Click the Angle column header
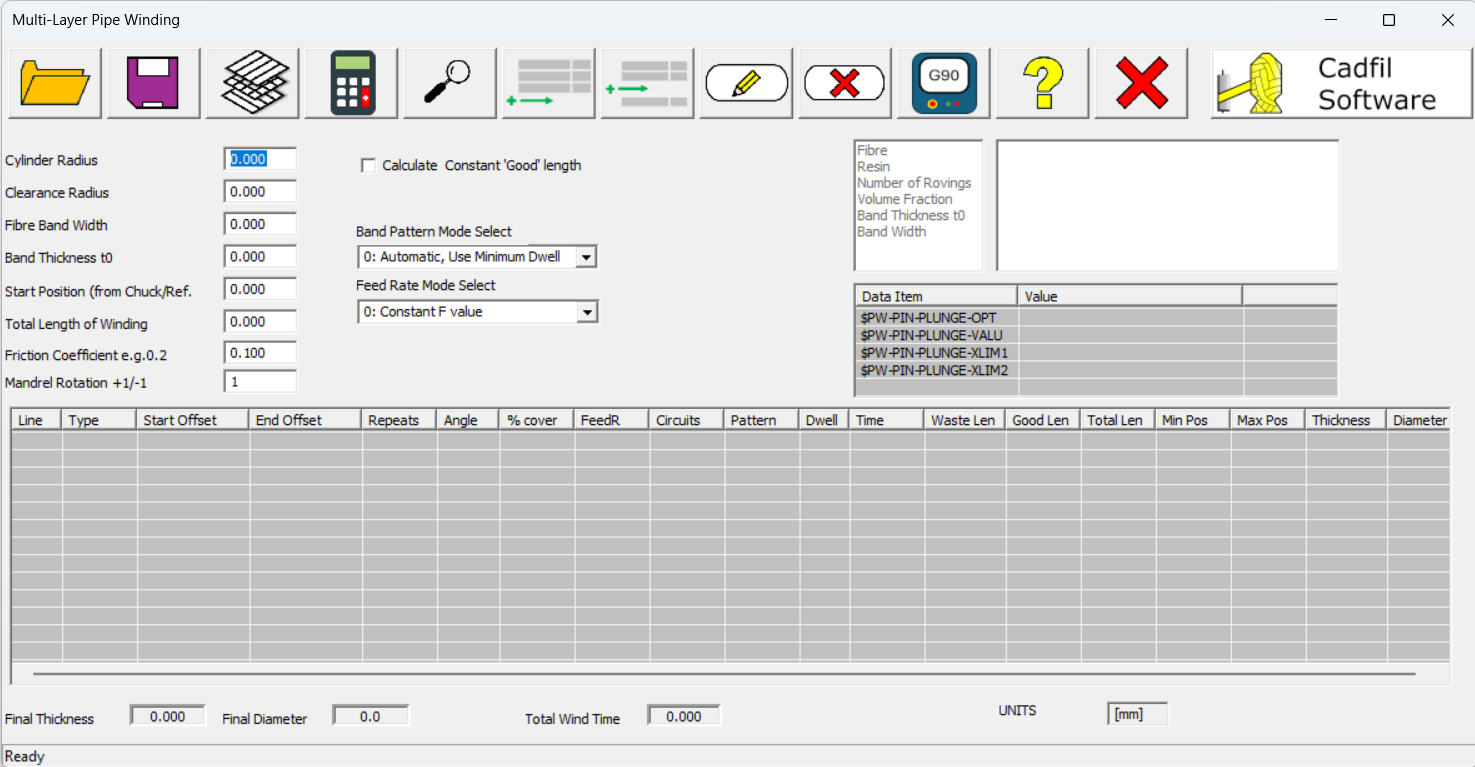This screenshot has width=1475, height=767. click(x=468, y=420)
